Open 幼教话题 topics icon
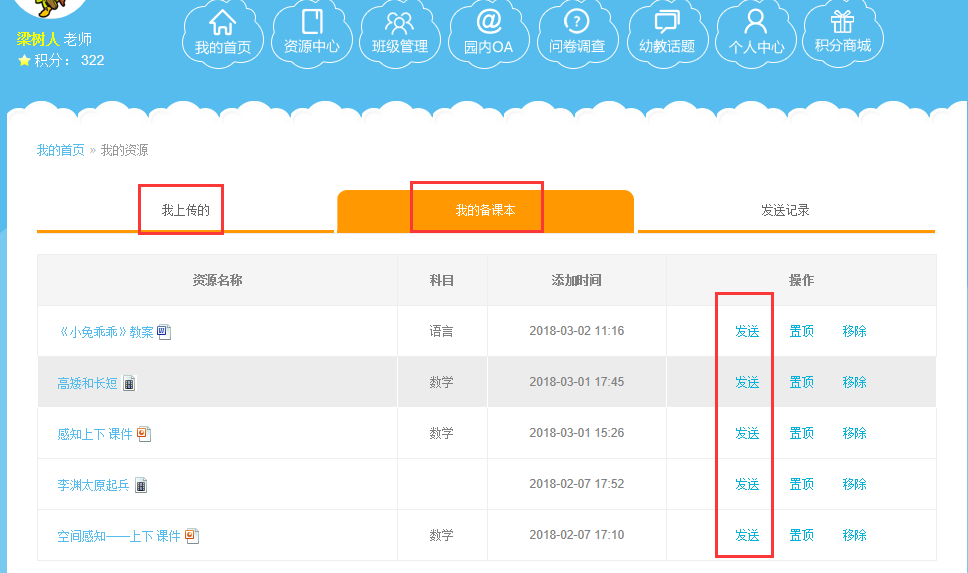The width and height of the screenshot is (968, 573). [x=667, y=34]
